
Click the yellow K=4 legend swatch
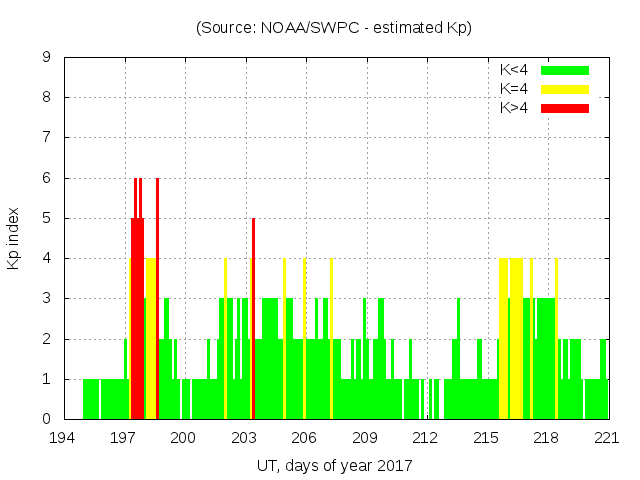pyautogui.click(x=565, y=89)
